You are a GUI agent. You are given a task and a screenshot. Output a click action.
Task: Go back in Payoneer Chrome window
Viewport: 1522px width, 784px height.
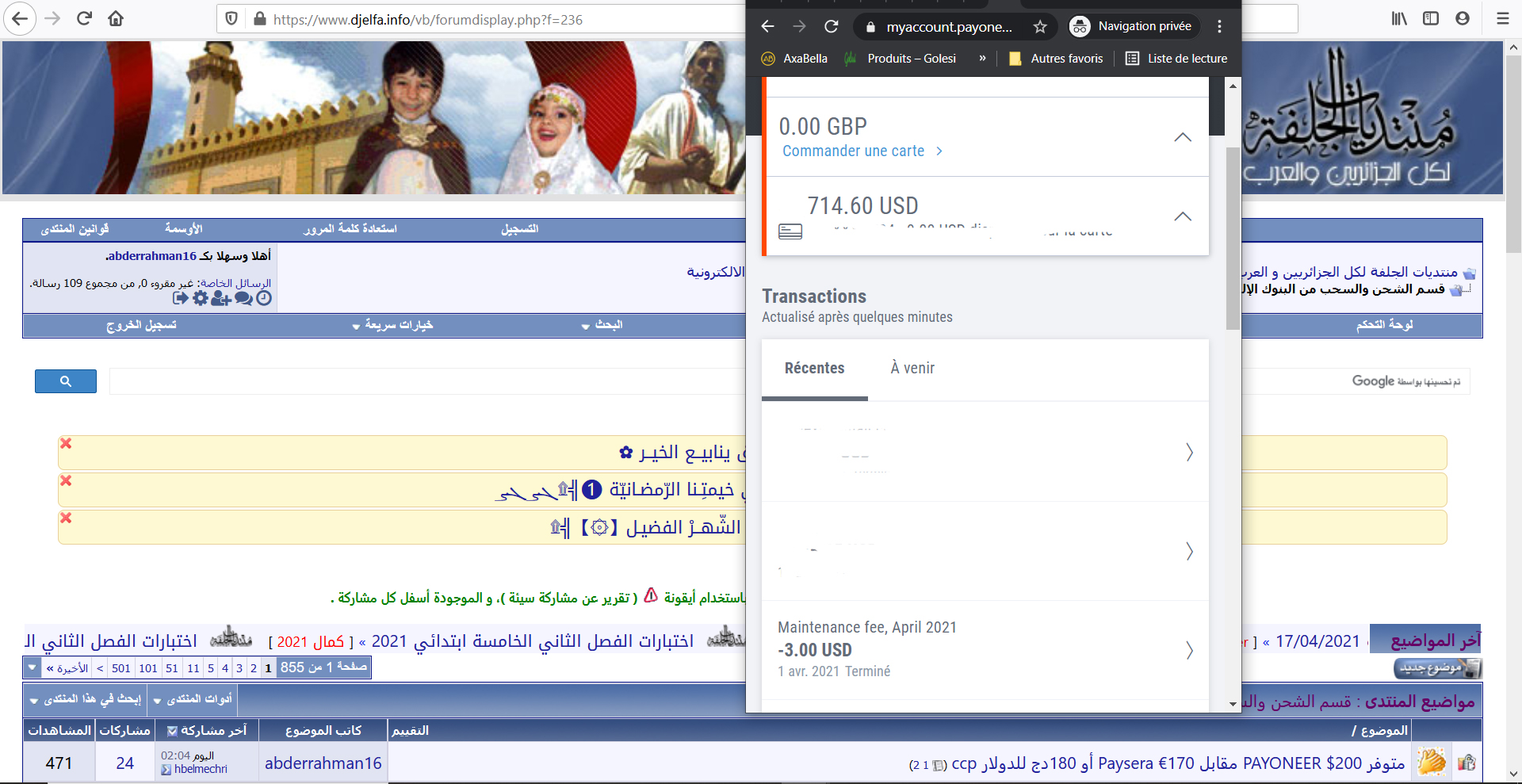click(x=767, y=26)
